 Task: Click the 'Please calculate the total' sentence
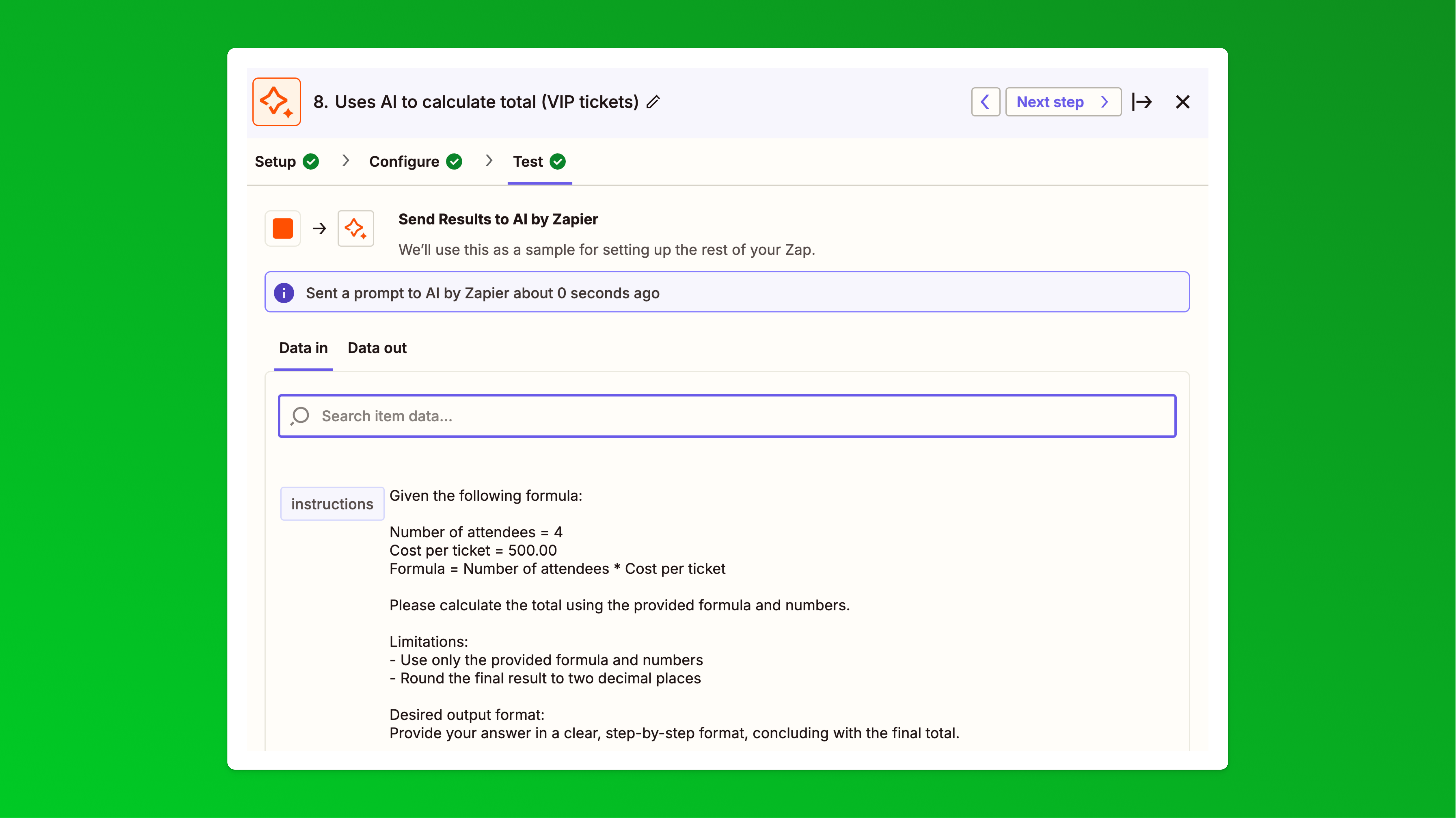620,605
